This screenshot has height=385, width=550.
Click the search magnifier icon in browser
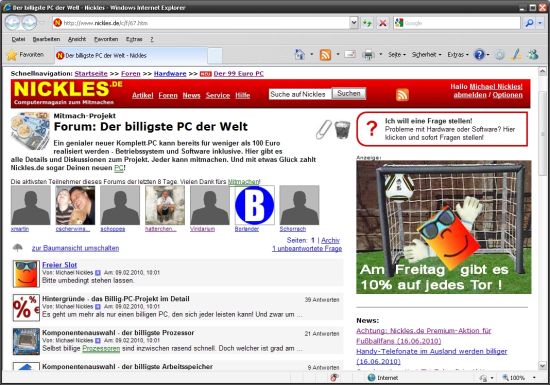coord(529,23)
